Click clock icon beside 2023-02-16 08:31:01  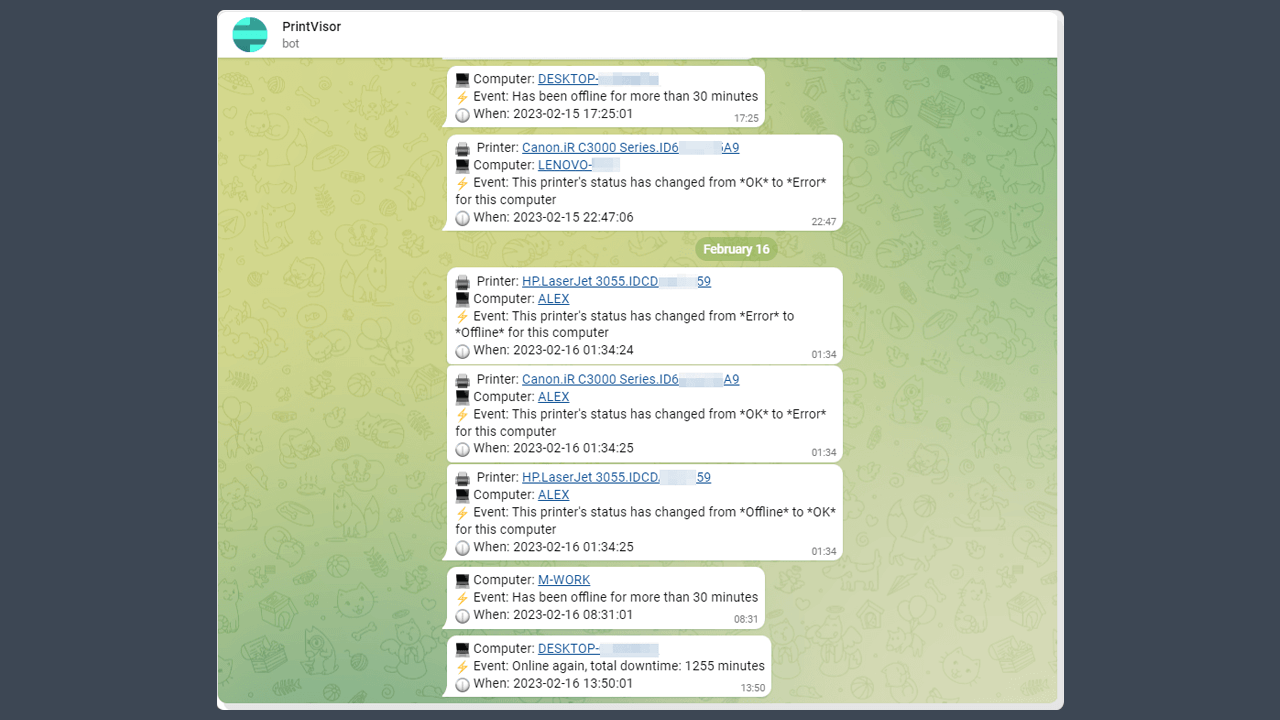click(462, 615)
